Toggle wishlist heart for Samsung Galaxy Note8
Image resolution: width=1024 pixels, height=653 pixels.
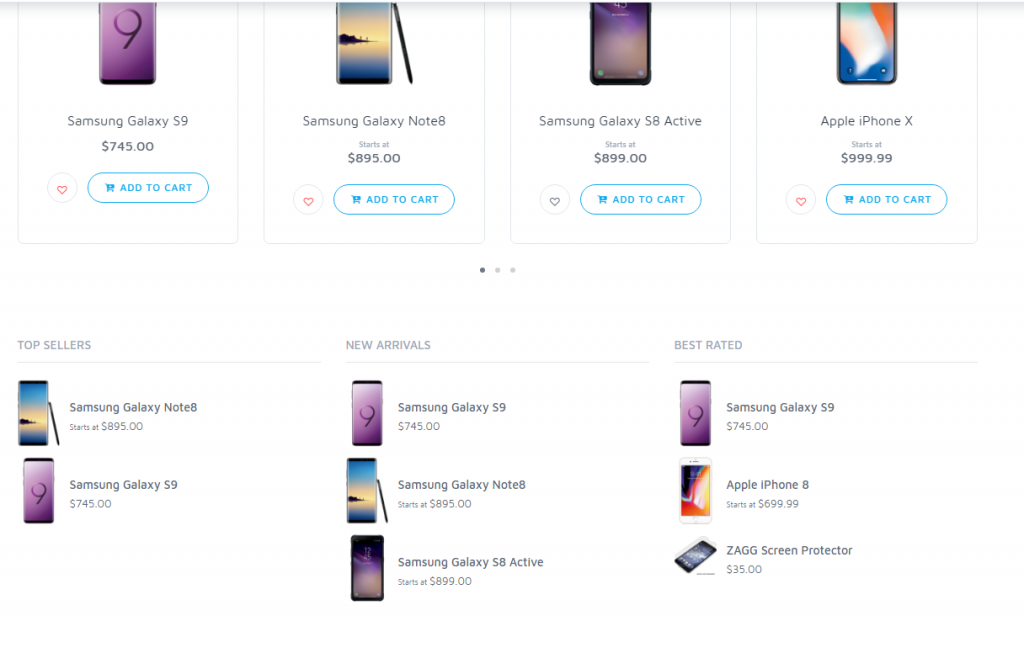pyautogui.click(x=308, y=200)
